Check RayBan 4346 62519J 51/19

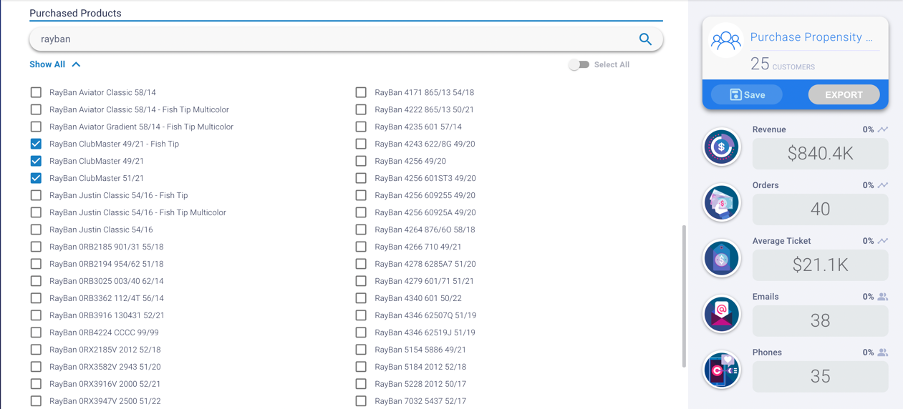[x=361, y=333]
